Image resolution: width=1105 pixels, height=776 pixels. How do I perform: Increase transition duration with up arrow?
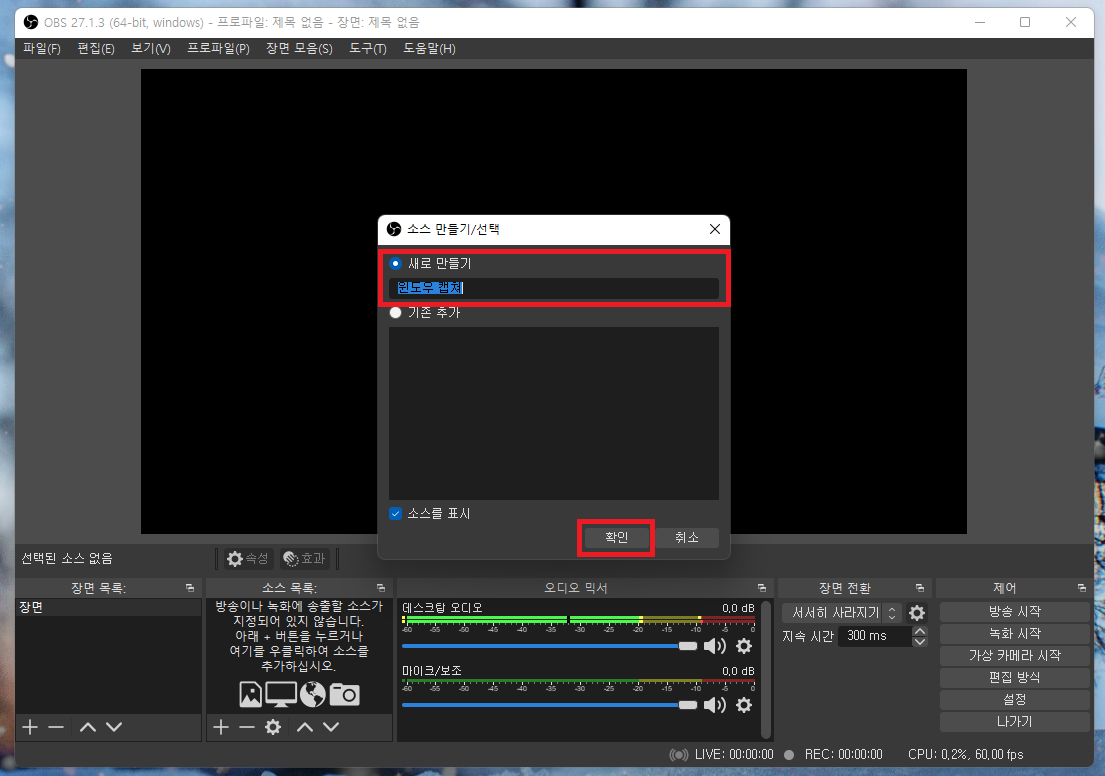click(920, 631)
